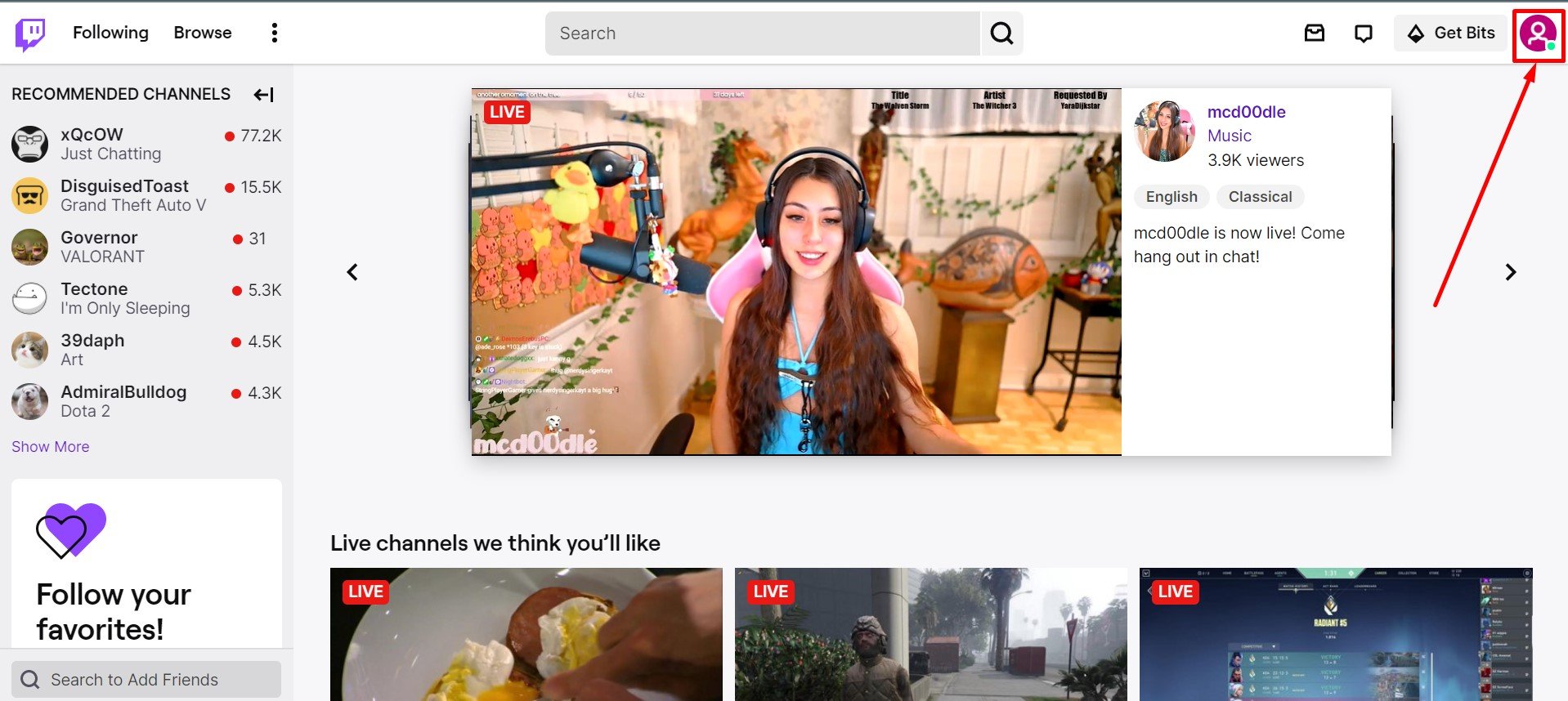Viewport: 1568px width, 701px height.
Task: Open the Governor VALORANT channel
Action: click(146, 247)
